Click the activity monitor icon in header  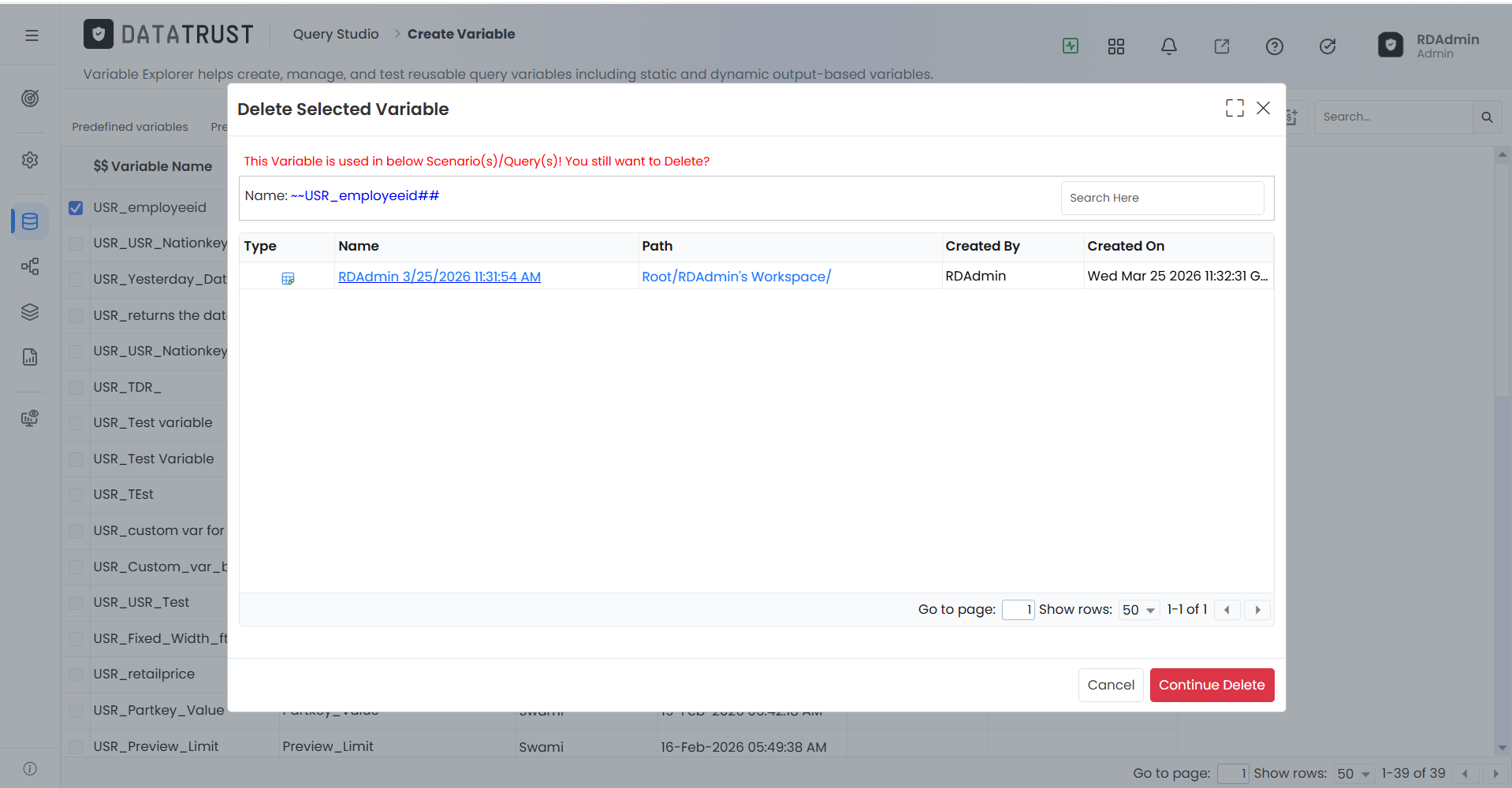[1071, 46]
